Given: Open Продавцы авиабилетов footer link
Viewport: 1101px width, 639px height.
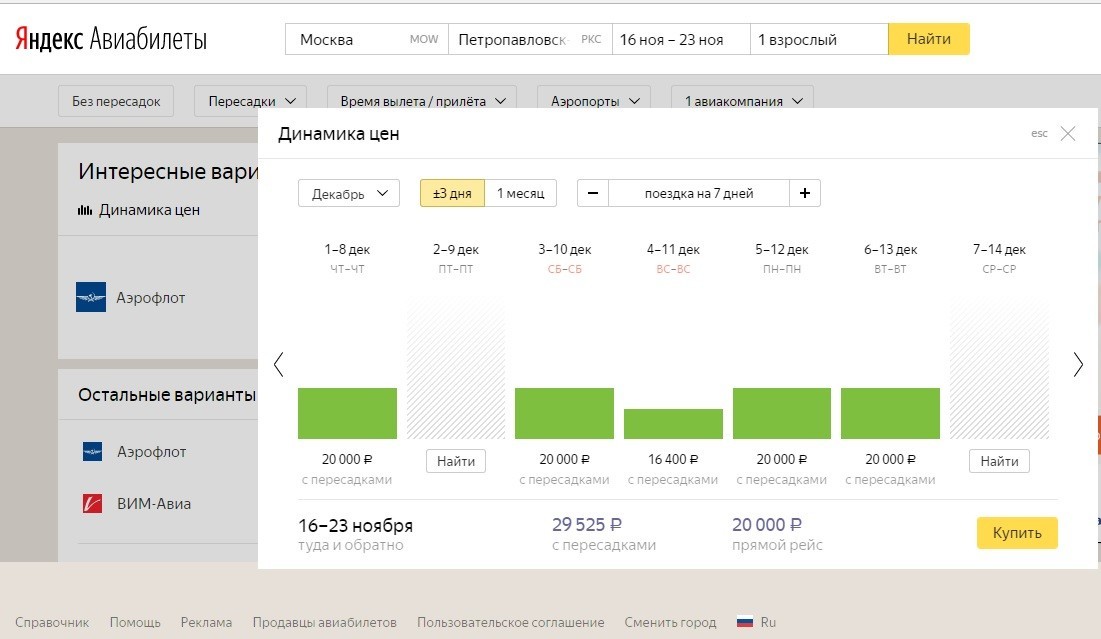Looking at the screenshot, I should pyautogui.click(x=324, y=622).
